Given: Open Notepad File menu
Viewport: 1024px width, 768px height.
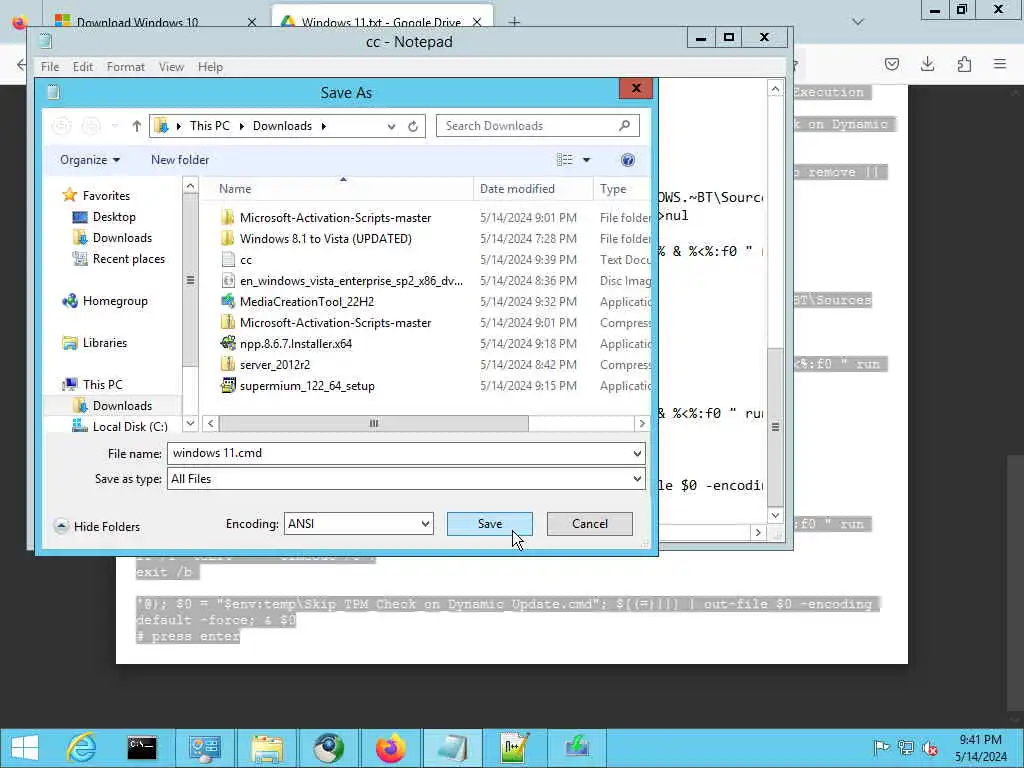Looking at the screenshot, I should point(50,67).
